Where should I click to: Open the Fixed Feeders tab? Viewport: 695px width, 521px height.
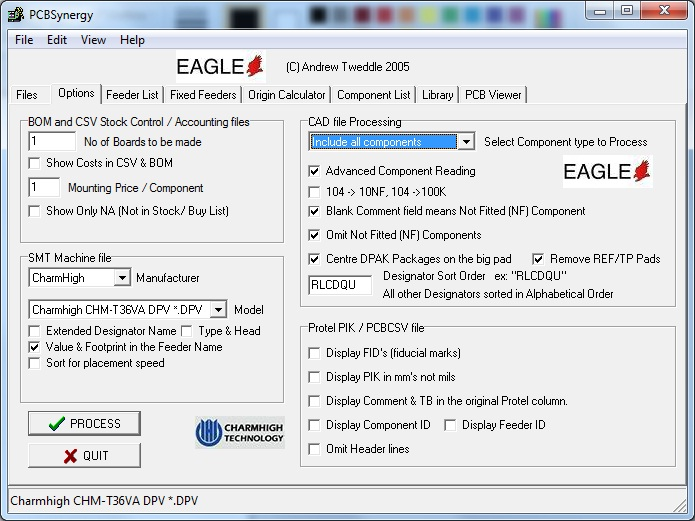click(203, 95)
